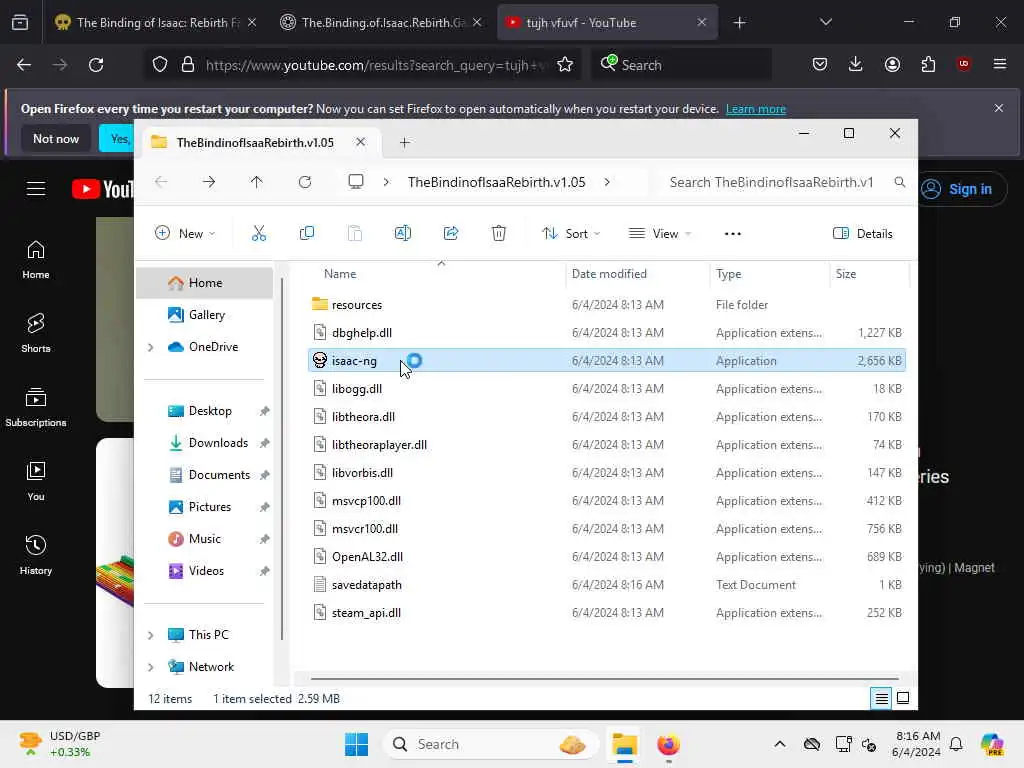Add a new Explorer tab
1024x768 pixels.
(x=405, y=142)
